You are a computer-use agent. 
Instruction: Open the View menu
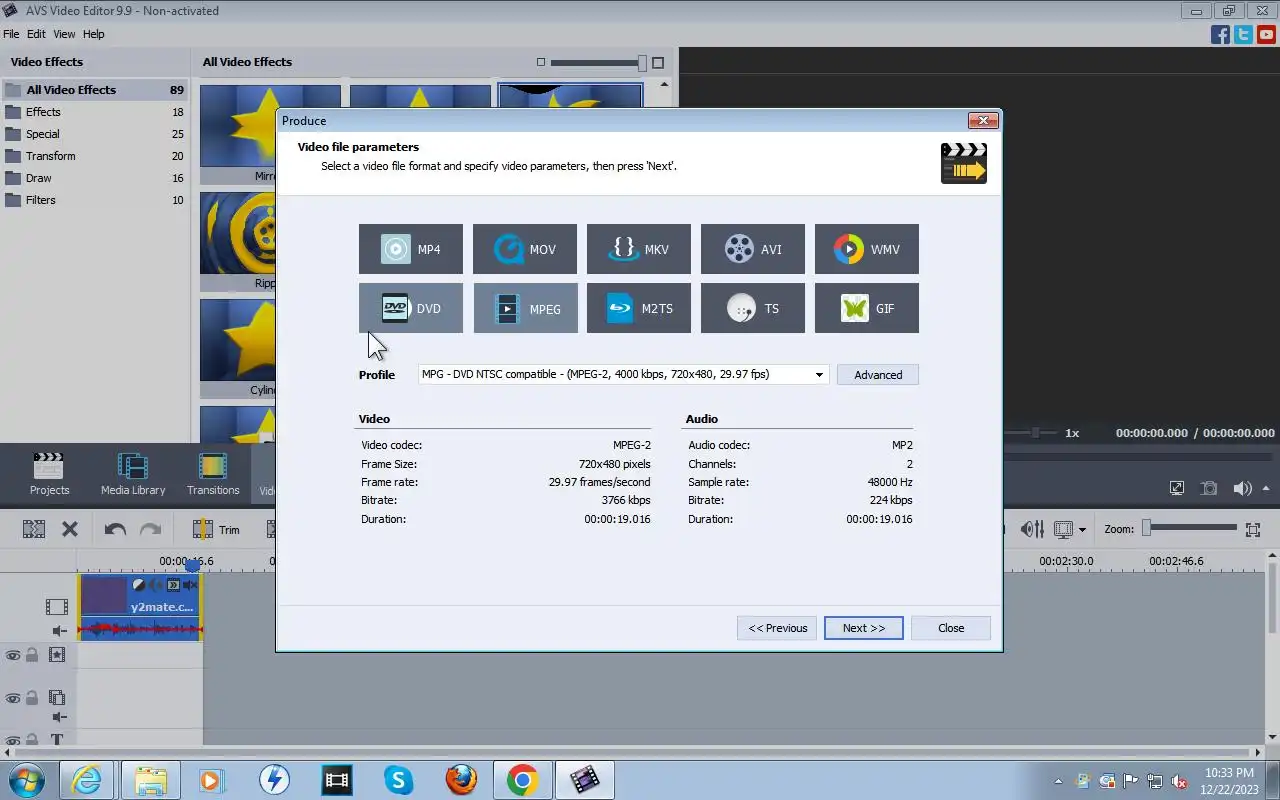[64, 34]
